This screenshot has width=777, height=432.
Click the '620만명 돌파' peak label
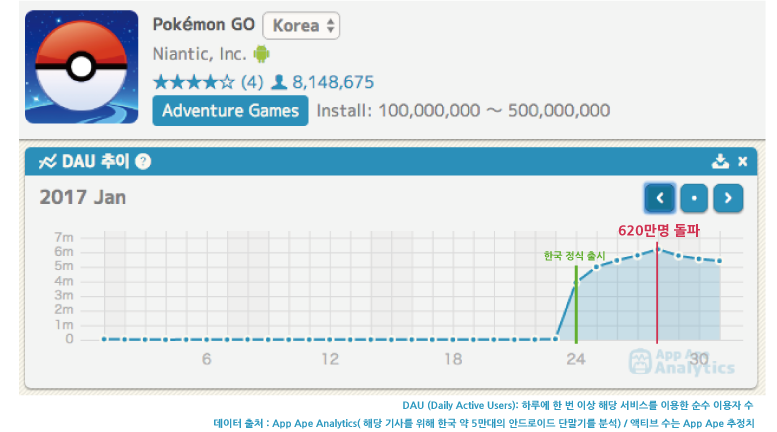(x=659, y=230)
